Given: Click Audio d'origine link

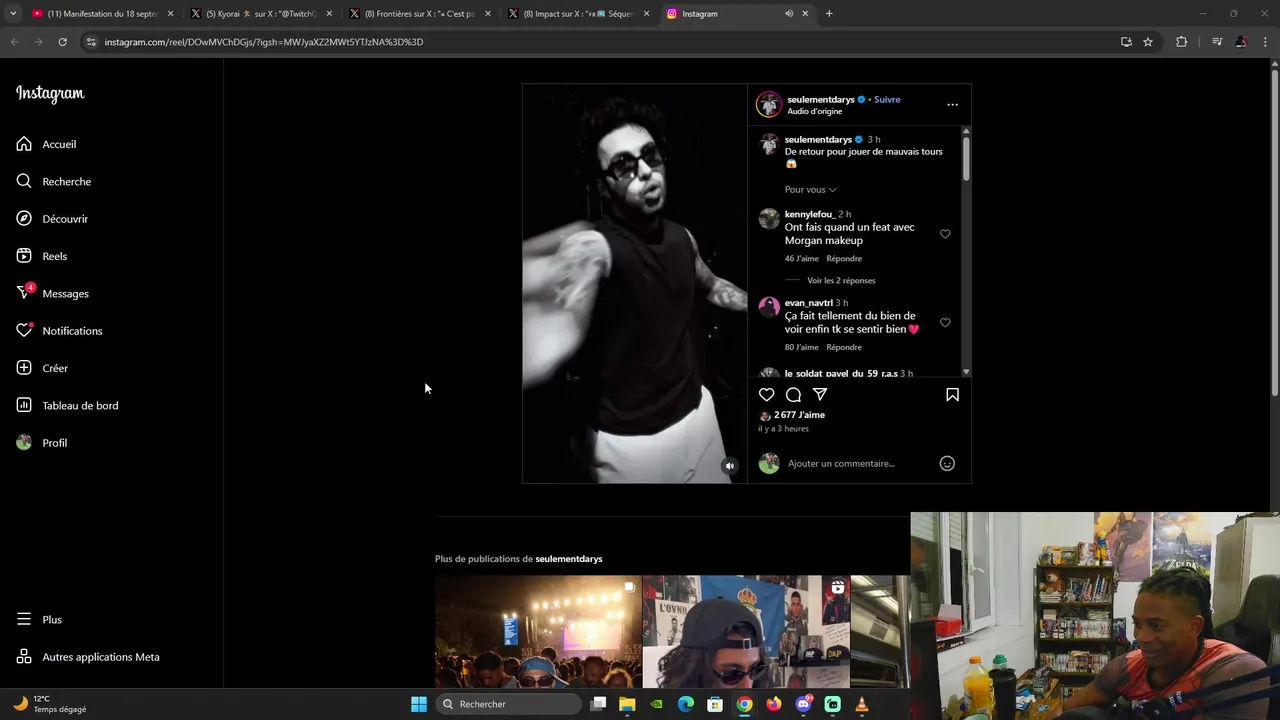Looking at the screenshot, I should point(815,111).
